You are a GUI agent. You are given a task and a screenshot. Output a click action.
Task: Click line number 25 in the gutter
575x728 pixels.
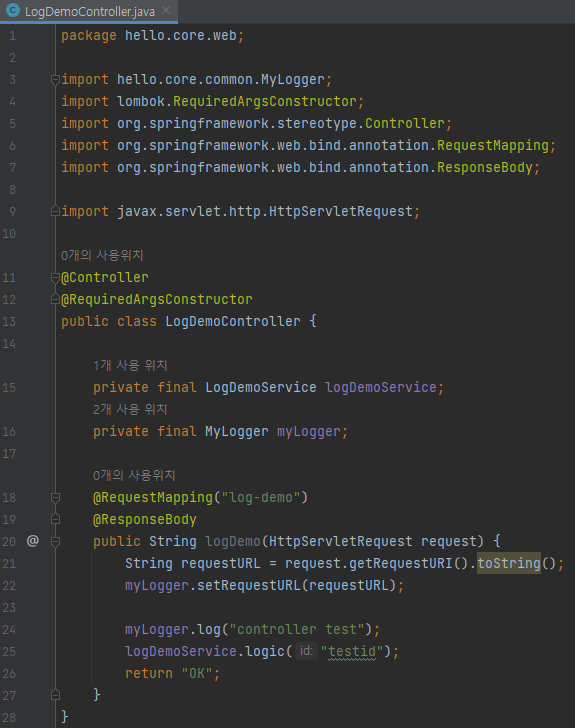(9, 652)
